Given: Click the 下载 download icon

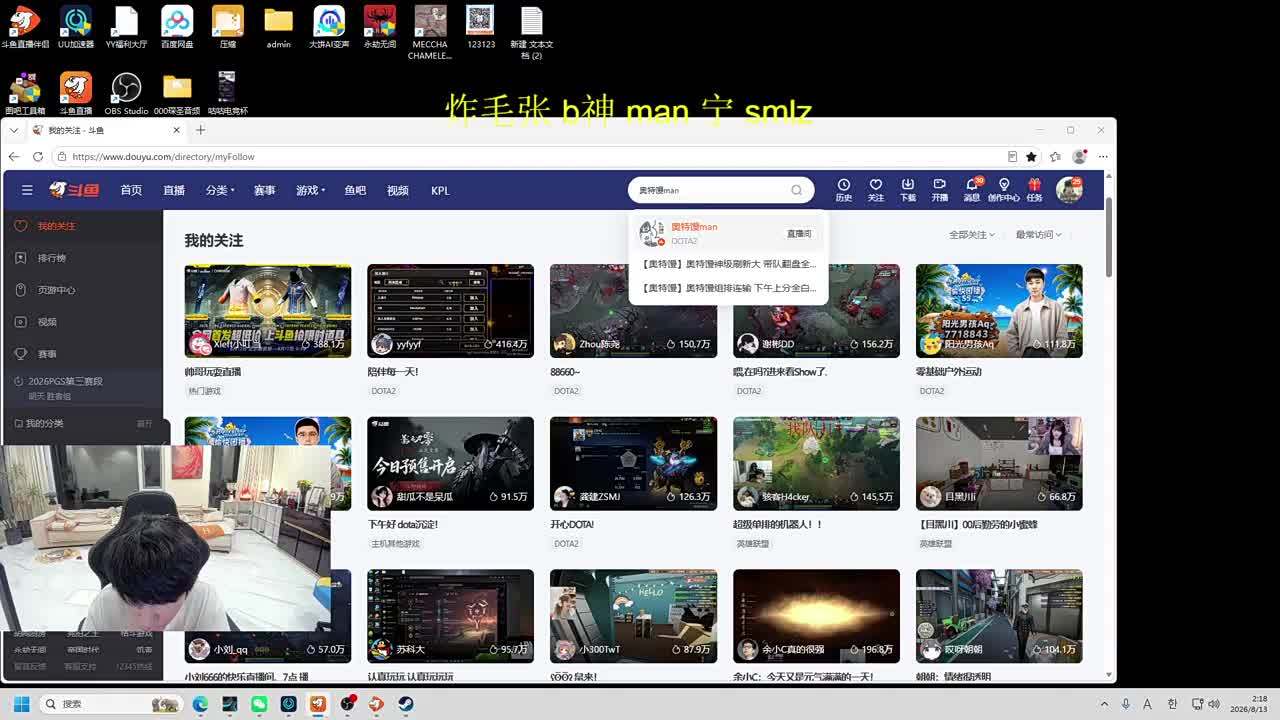Looking at the screenshot, I should (908, 190).
